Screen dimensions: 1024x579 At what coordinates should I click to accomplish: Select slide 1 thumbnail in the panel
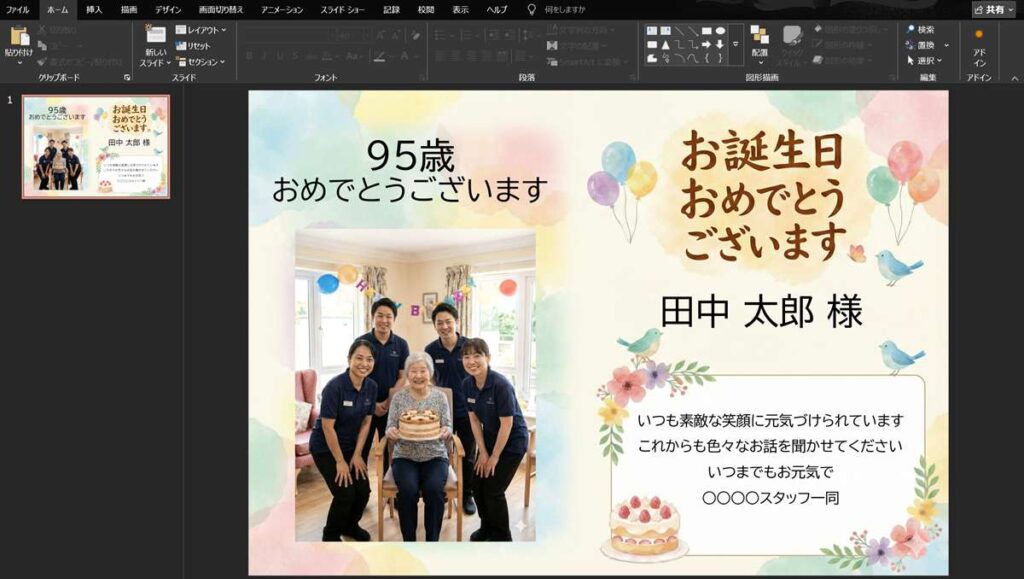tap(96, 147)
